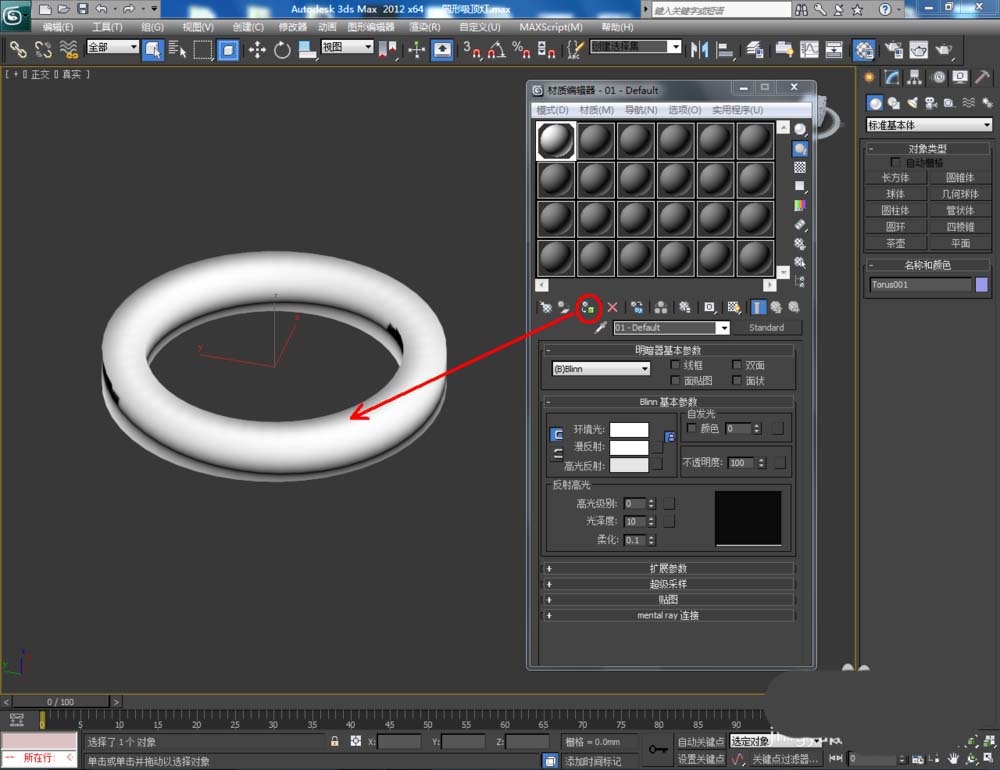The width and height of the screenshot is (1000, 770).
Task: Click Select by Name icon
Action: pos(177,50)
